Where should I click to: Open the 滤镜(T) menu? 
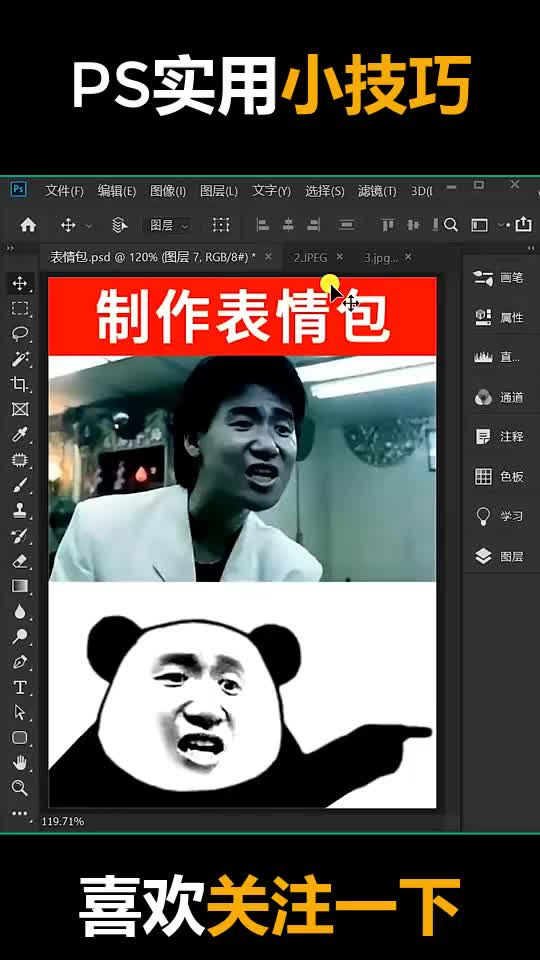[377, 191]
